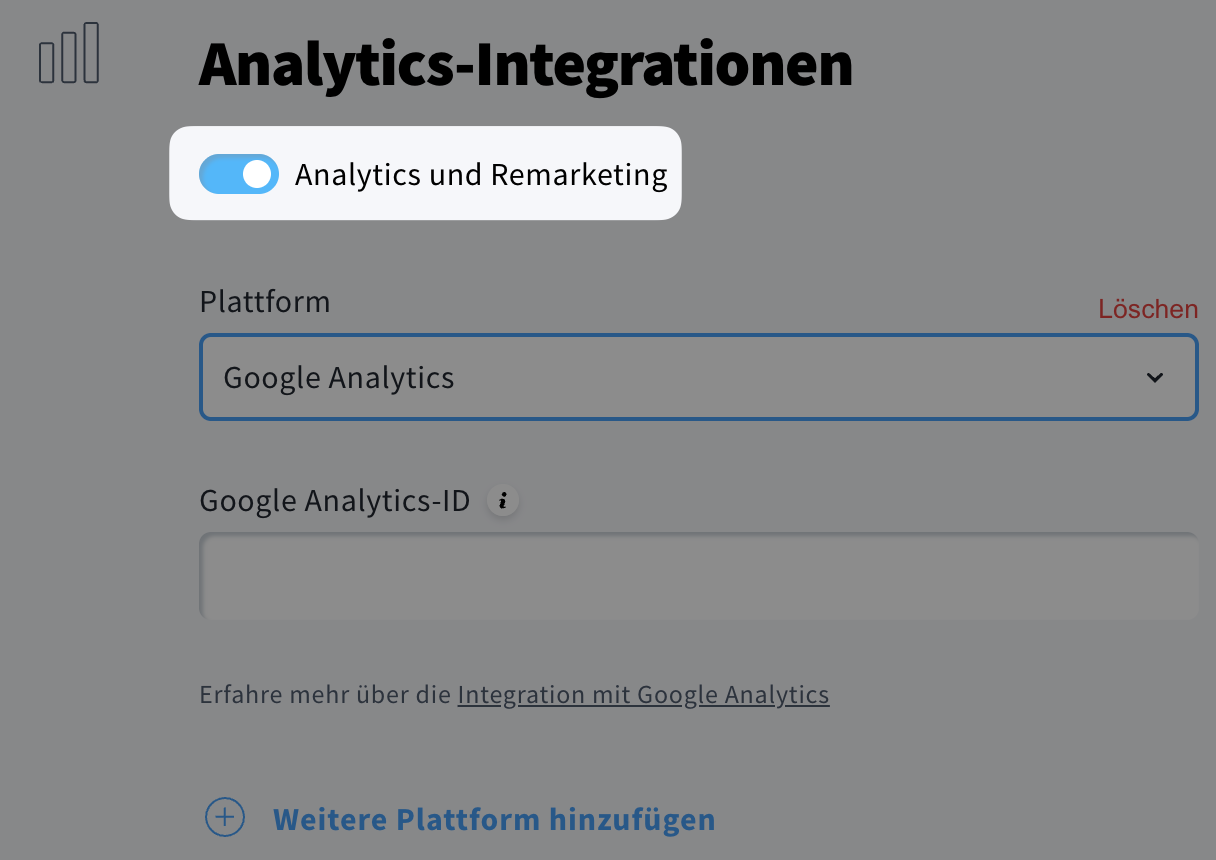Image resolution: width=1216 pixels, height=860 pixels.
Task: Click the Plattform section label
Action: [265, 301]
